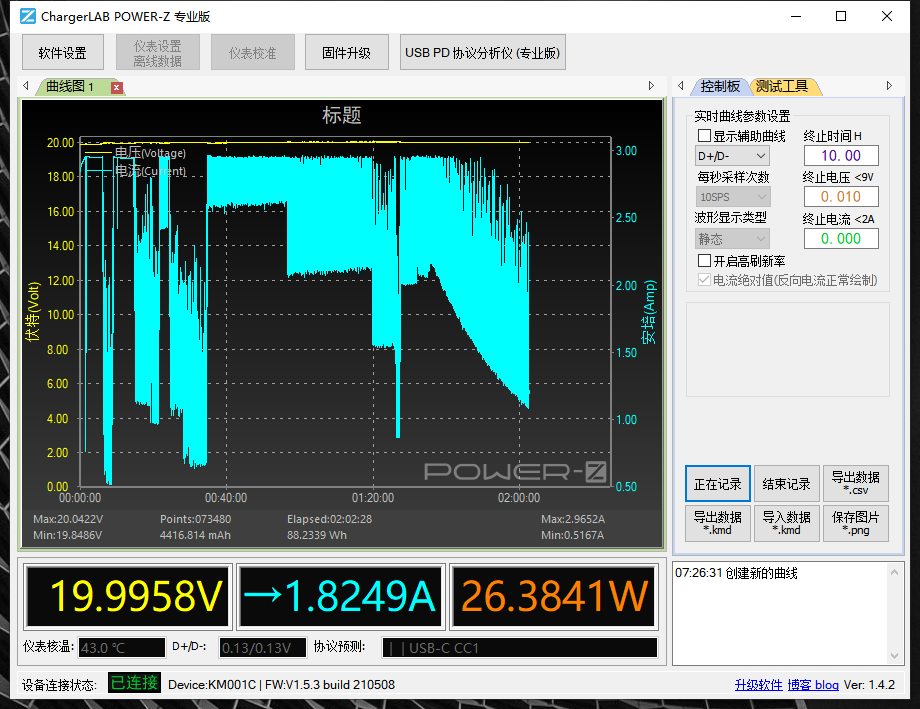The width and height of the screenshot is (920, 709).
Task: Click the disabled 仪表设置 离线数据 button
Action: (x=158, y=53)
